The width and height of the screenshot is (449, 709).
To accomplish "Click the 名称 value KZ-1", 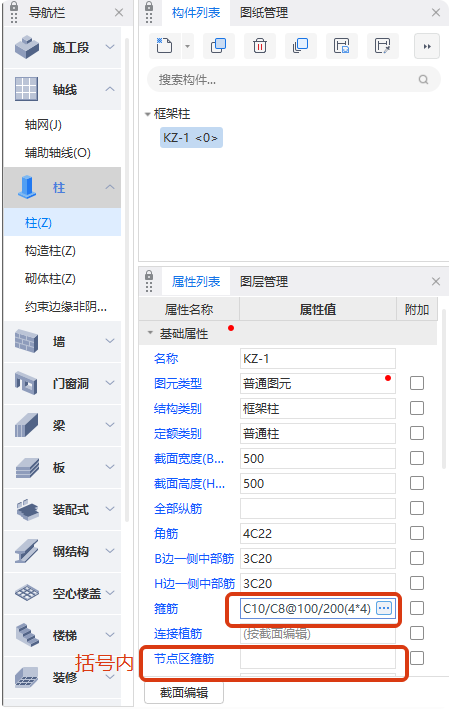I will tap(318, 359).
